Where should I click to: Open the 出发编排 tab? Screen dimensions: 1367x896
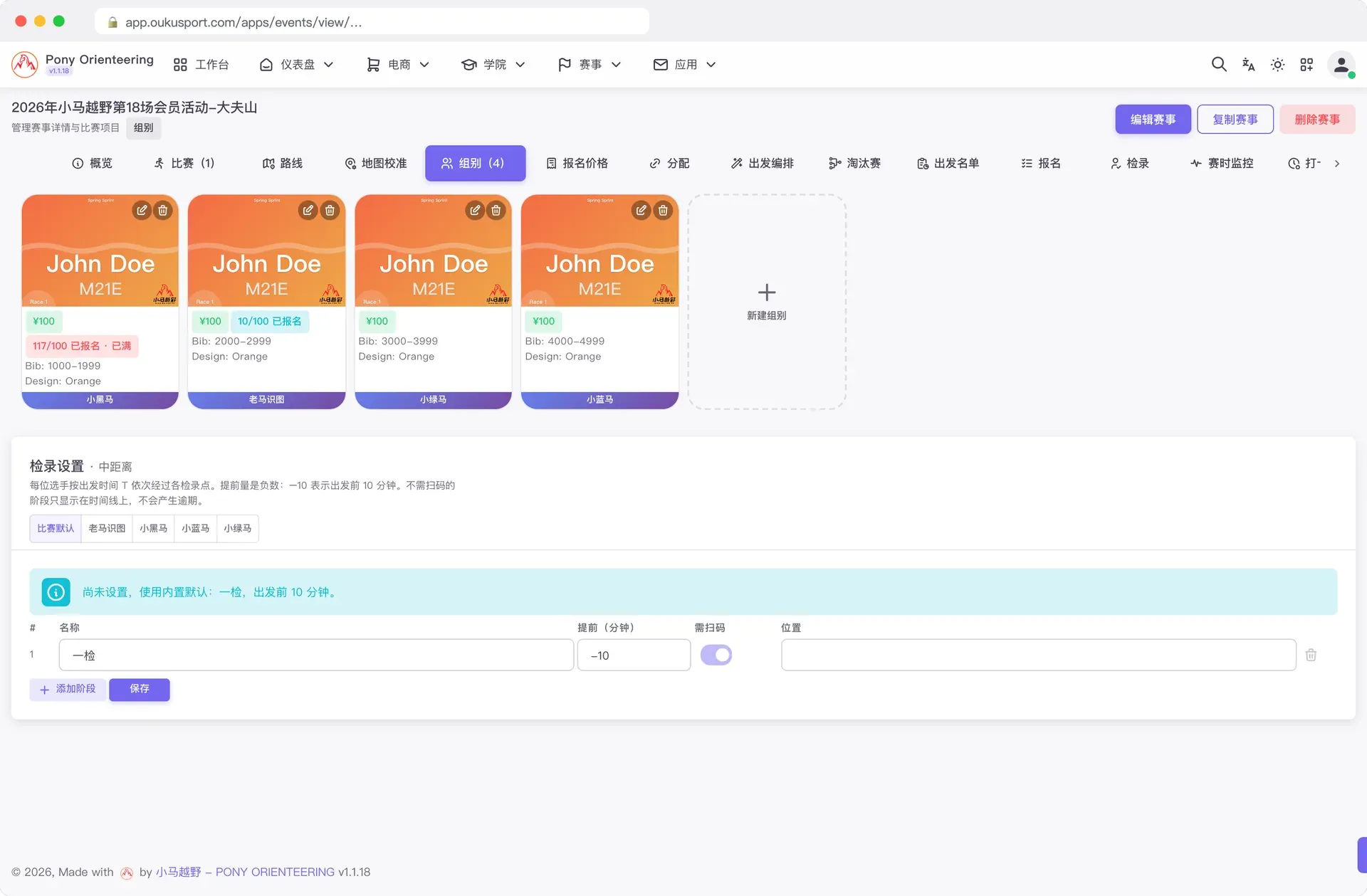[x=763, y=164]
